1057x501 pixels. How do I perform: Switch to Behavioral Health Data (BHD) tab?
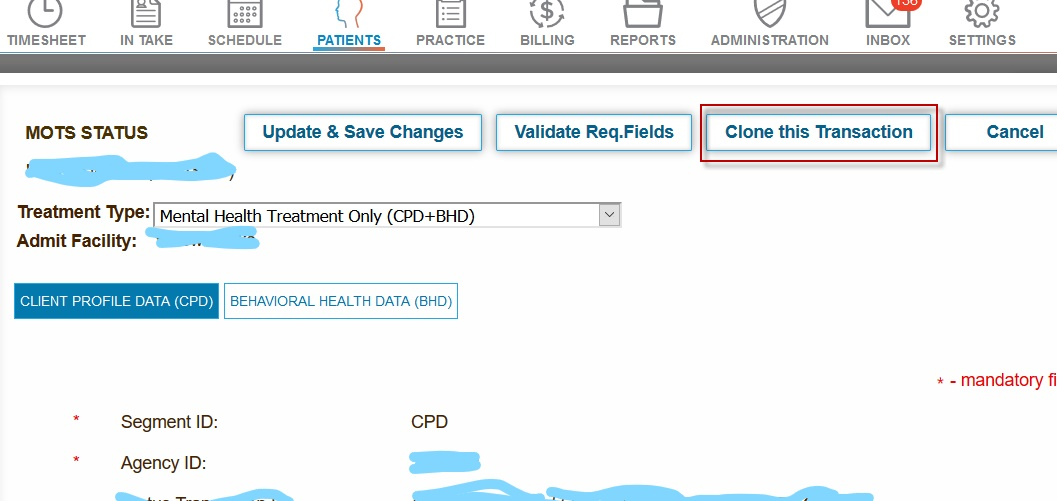pos(341,301)
